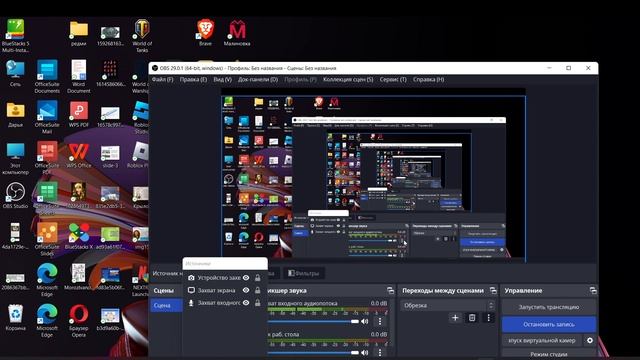Select the WPS Office desktop icon
Screen dimensions: 640x360
tap(79, 155)
